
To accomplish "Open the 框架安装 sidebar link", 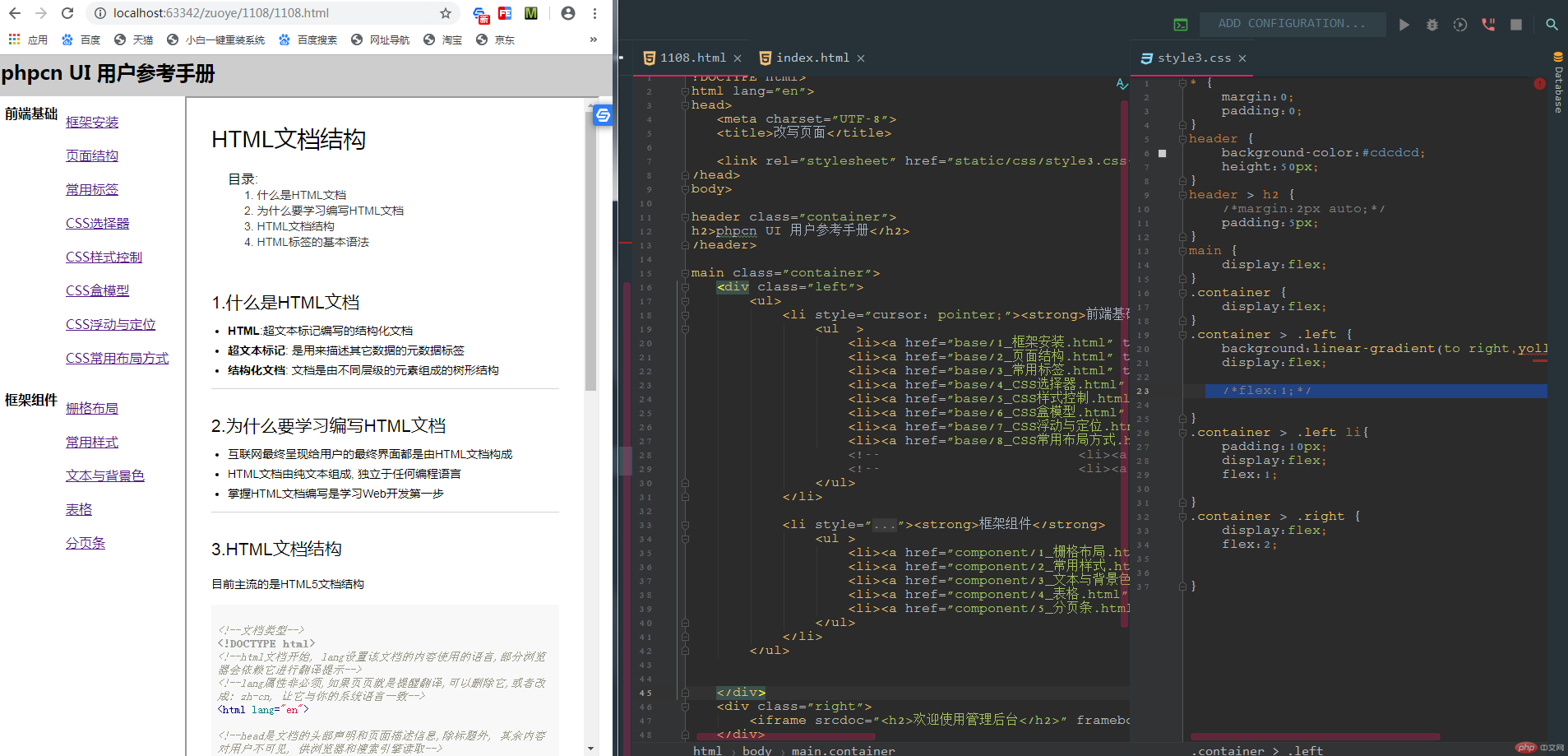I will (92, 122).
